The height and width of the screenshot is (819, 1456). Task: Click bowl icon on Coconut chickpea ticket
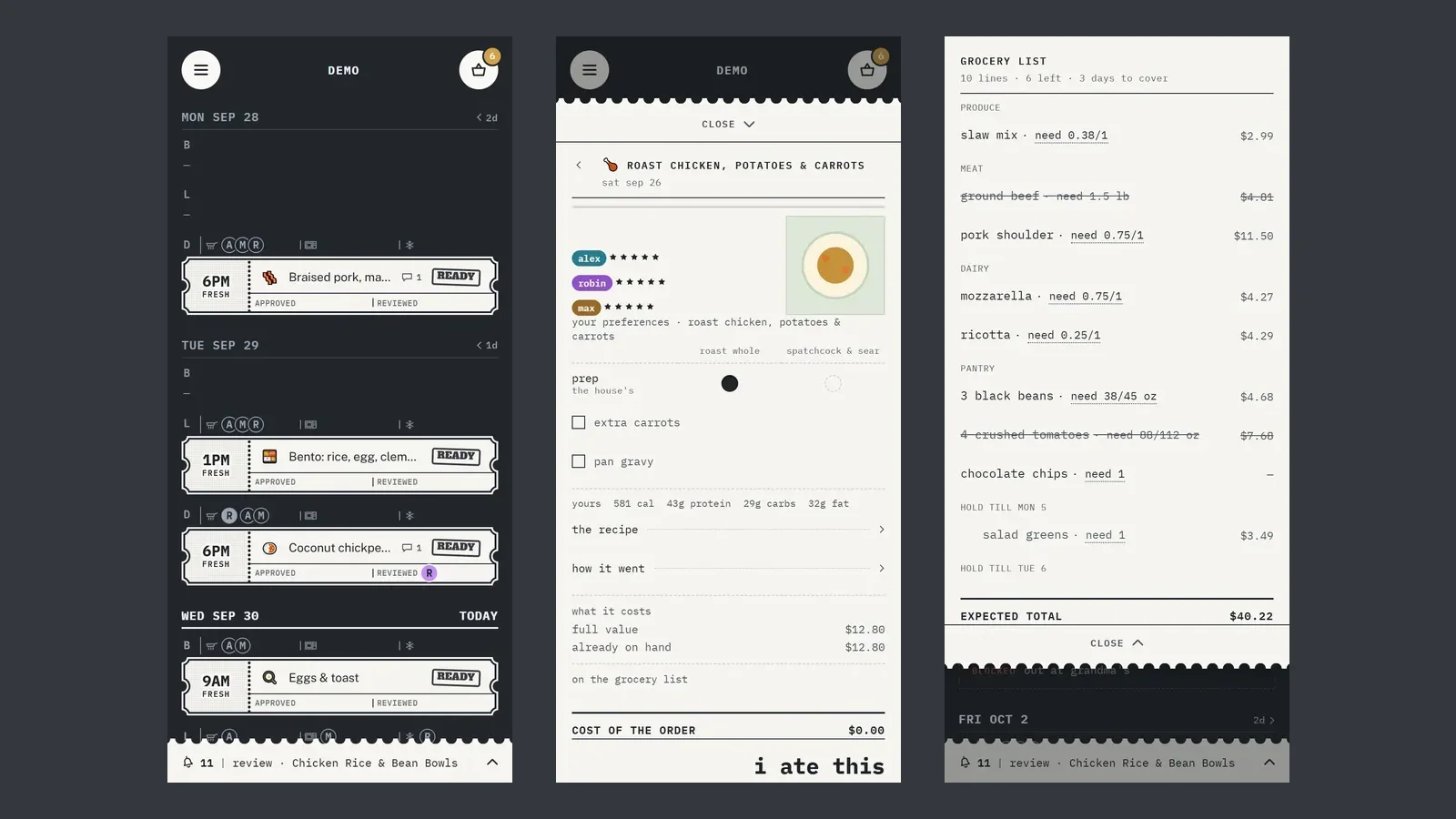269,548
